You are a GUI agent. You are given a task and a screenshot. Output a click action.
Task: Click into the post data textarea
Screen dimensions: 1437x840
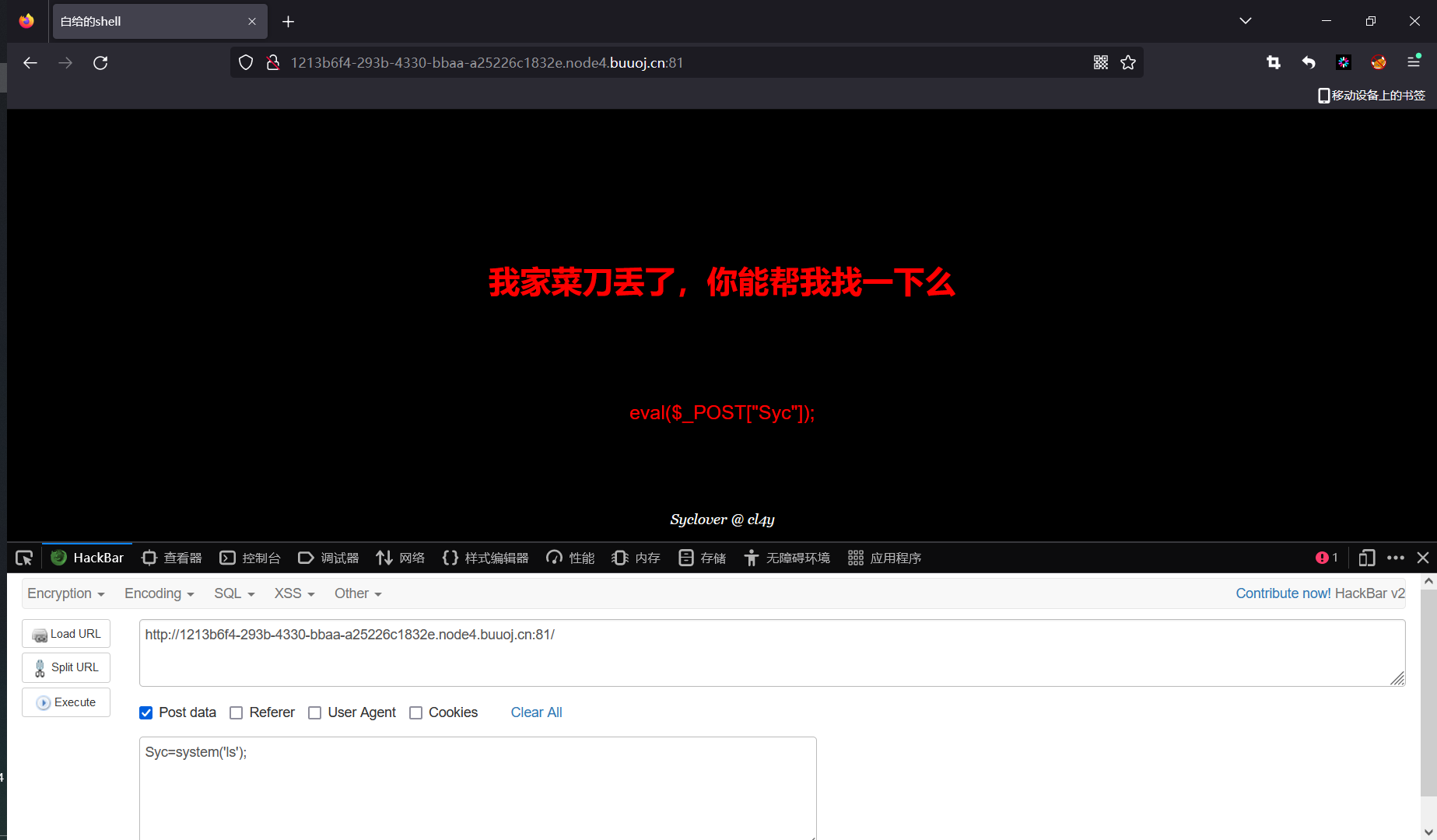[x=478, y=788]
